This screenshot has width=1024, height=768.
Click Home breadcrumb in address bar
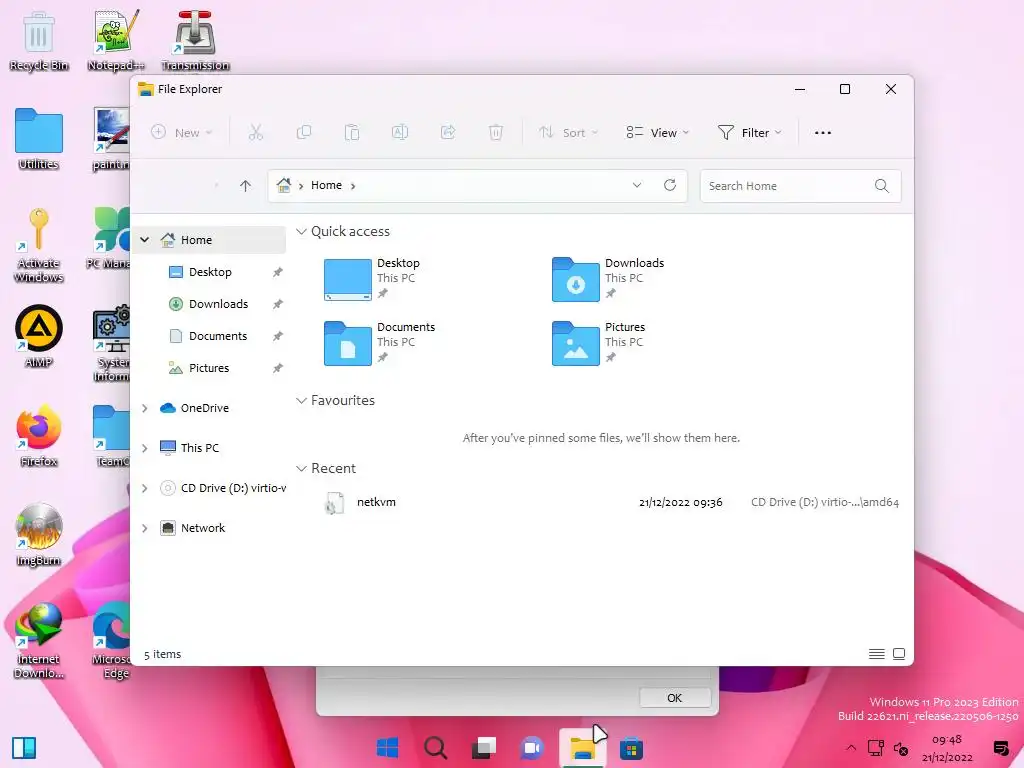pos(326,185)
